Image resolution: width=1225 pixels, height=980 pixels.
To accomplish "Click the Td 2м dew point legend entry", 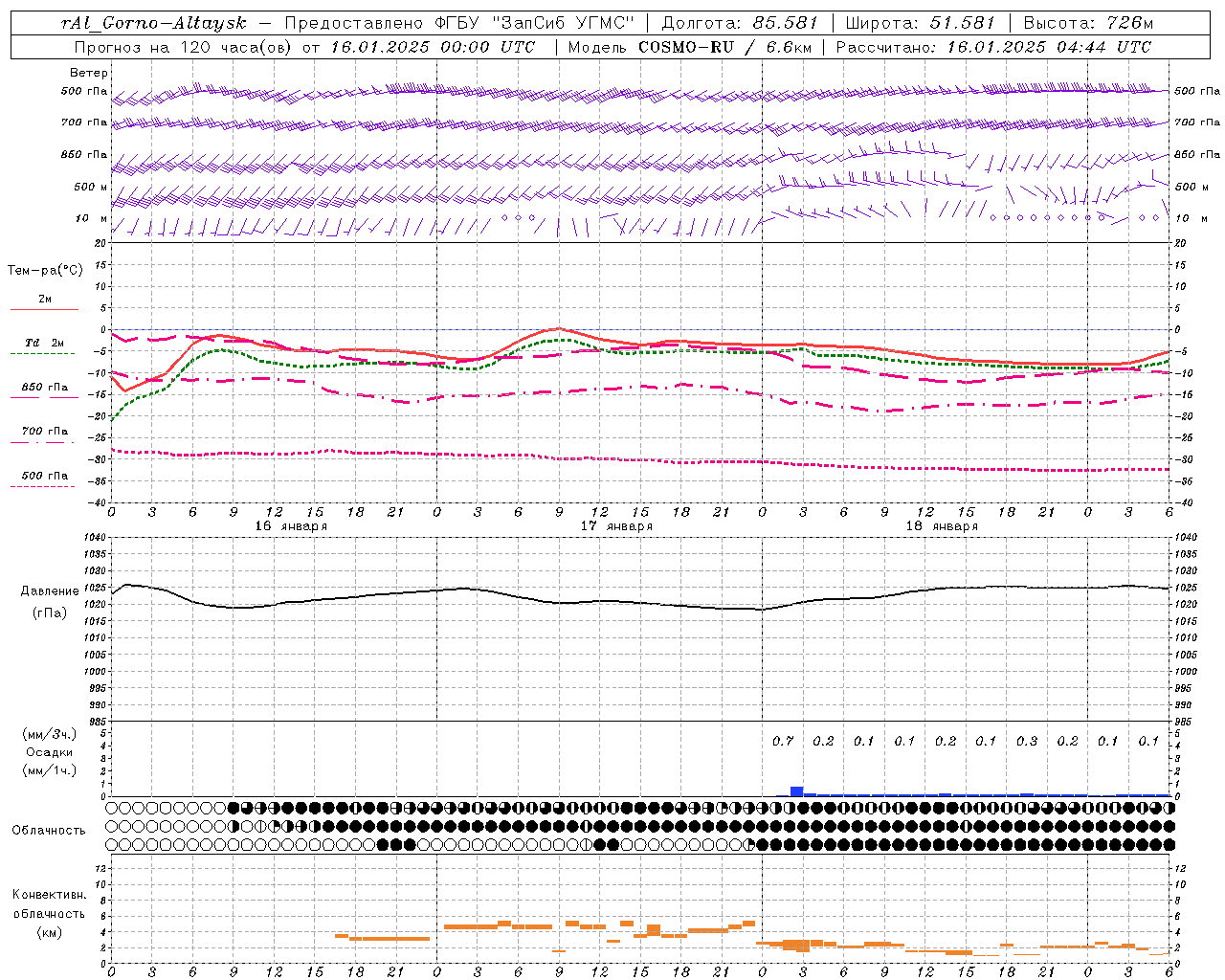I will (44, 346).
